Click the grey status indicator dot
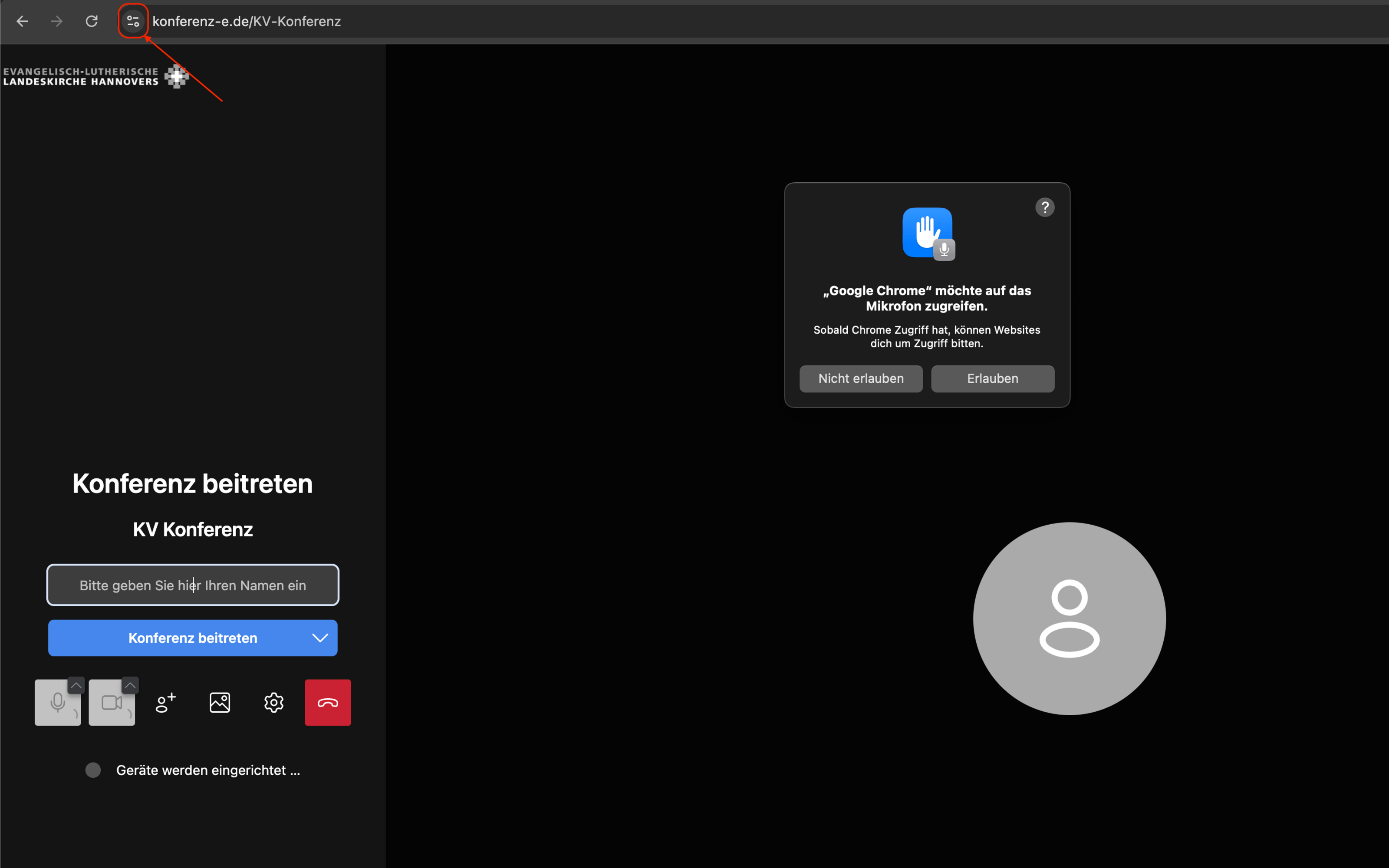This screenshot has width=1389, height=868. [93, 770]
